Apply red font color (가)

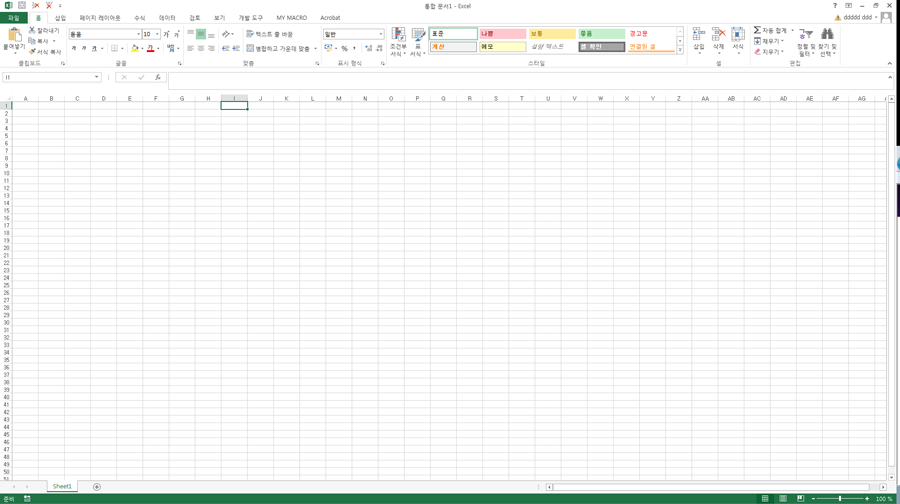[x=150, y=49]
